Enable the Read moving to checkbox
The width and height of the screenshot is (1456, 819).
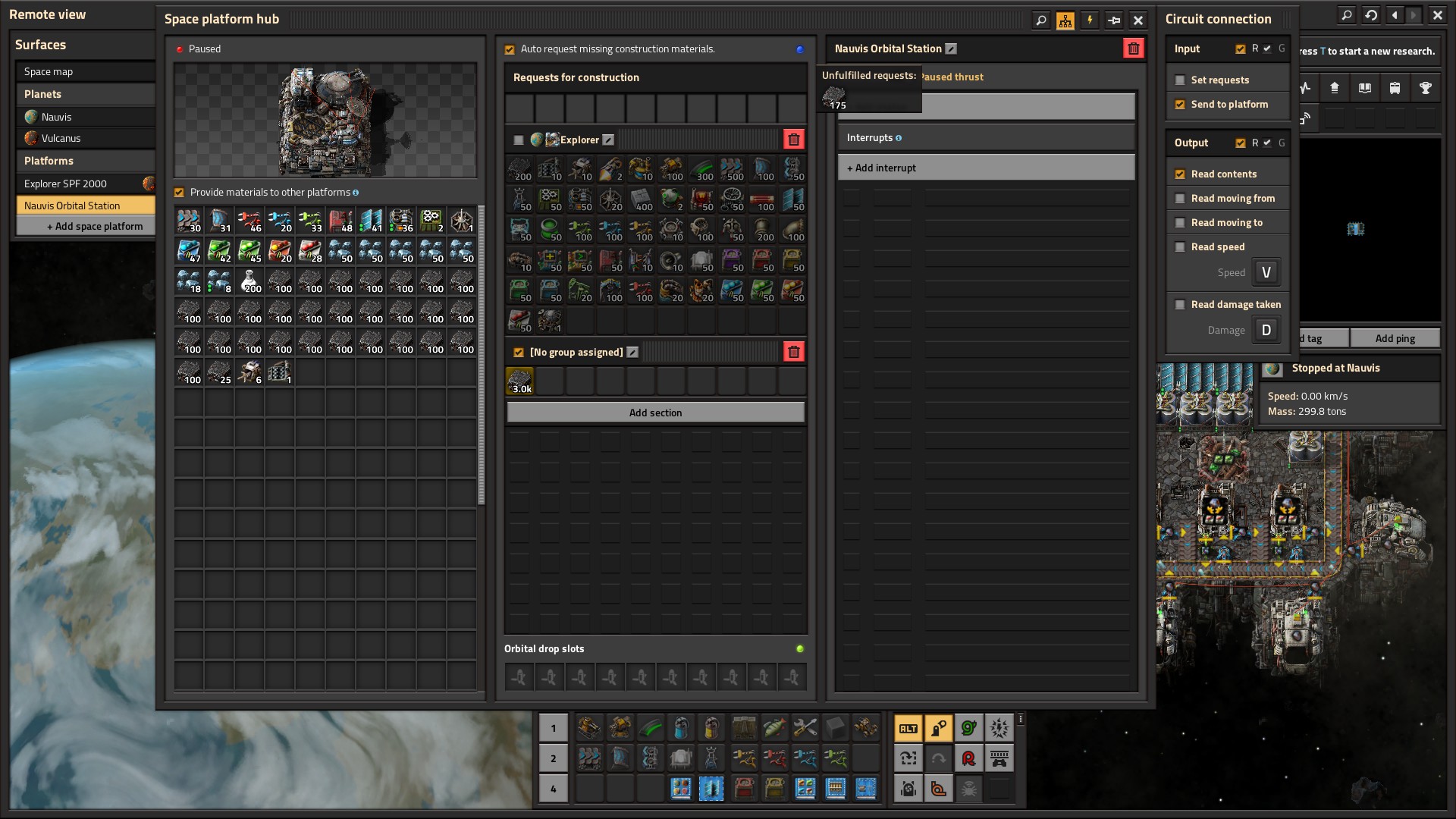click(x=1180, y=223)
